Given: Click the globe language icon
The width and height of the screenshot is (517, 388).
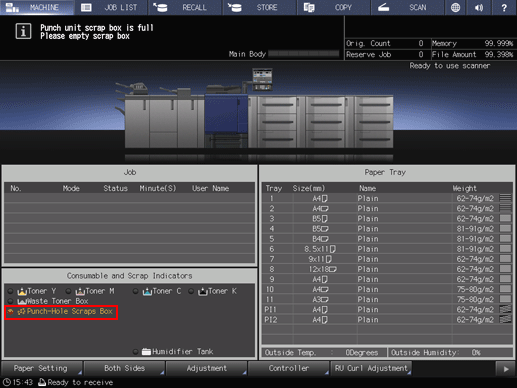Looking at the screenshot, I should pyautogui.click(x=455, y=7).
